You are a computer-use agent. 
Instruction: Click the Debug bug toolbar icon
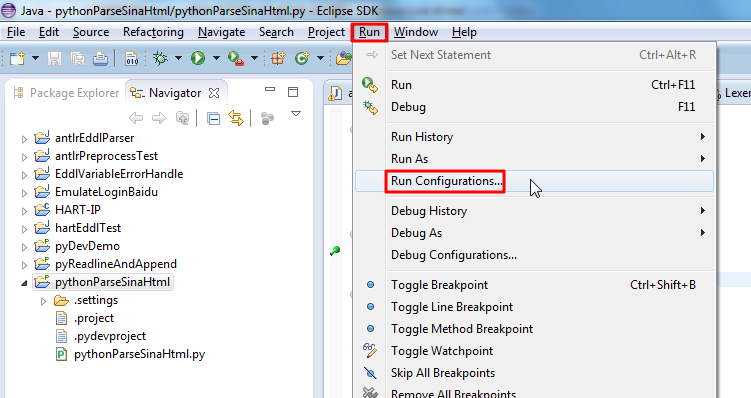click(x=160, y=58)
